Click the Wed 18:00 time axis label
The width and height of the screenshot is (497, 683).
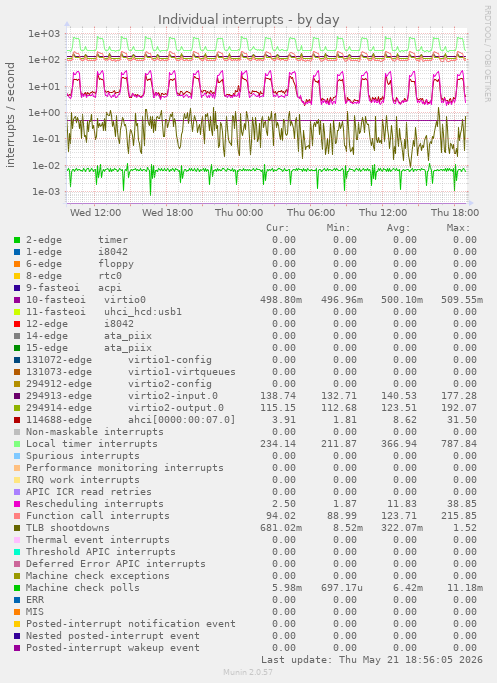167,213
